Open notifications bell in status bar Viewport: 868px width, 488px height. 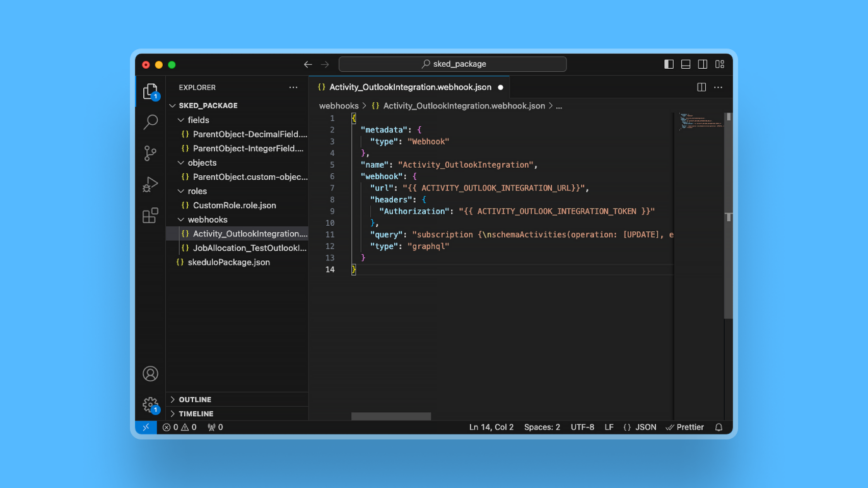point(718,427)
